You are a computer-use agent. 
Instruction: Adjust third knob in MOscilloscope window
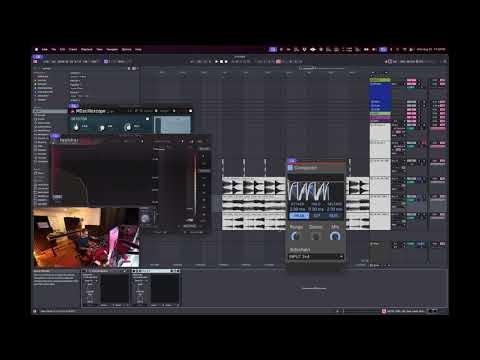point(128,127)
